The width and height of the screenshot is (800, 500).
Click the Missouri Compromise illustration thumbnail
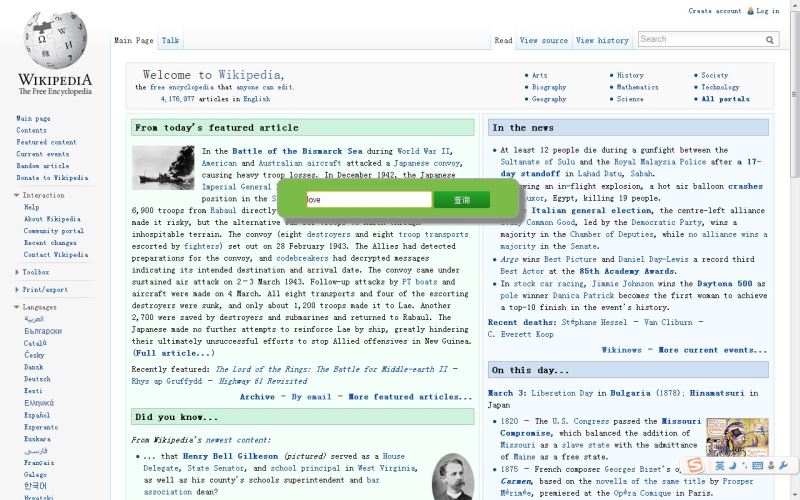pyautogui.click(x=737, y=438)
